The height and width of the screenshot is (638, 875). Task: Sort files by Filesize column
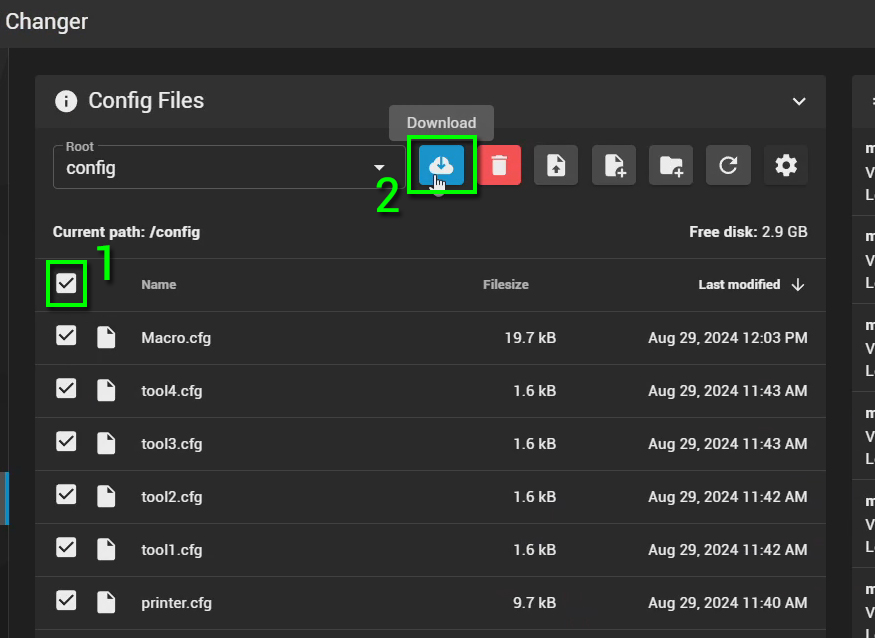pyautogui.click(x=505, y=285)
